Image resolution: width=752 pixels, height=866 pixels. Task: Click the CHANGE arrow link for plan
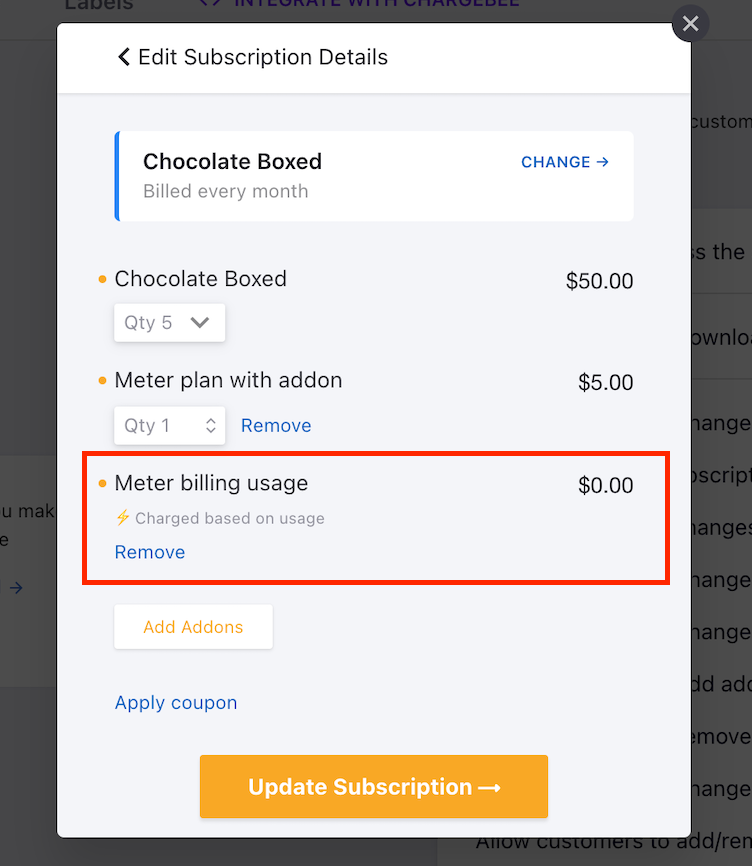tap(565, 162)
